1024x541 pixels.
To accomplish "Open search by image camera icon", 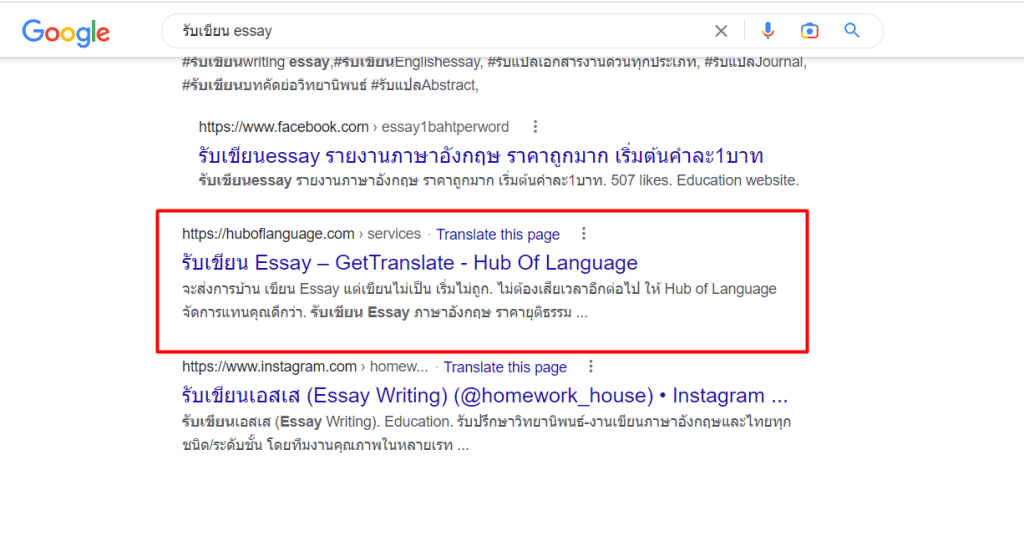I will (809, 31).
